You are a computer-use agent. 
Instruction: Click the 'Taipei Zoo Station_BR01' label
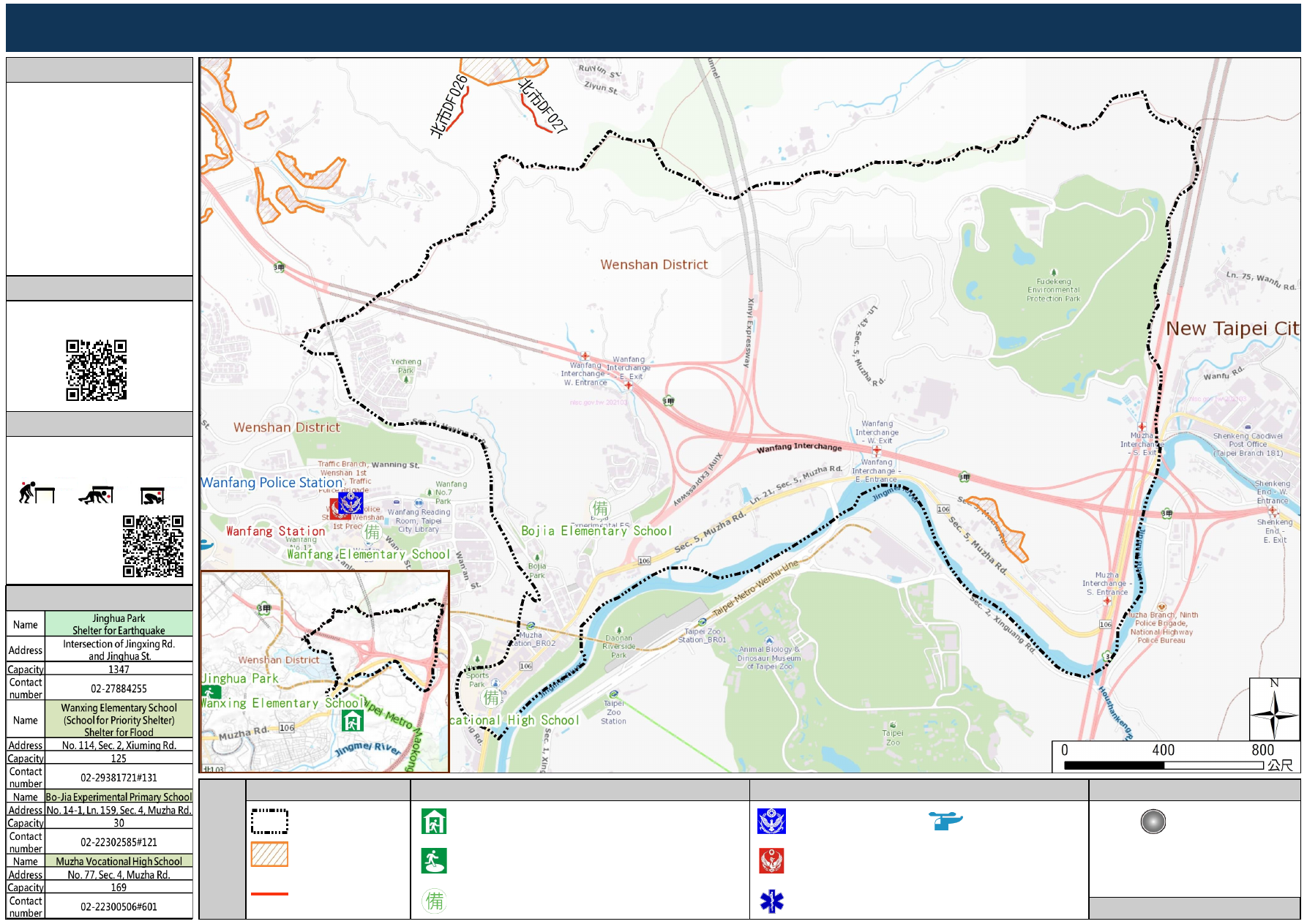coord(703,635)
